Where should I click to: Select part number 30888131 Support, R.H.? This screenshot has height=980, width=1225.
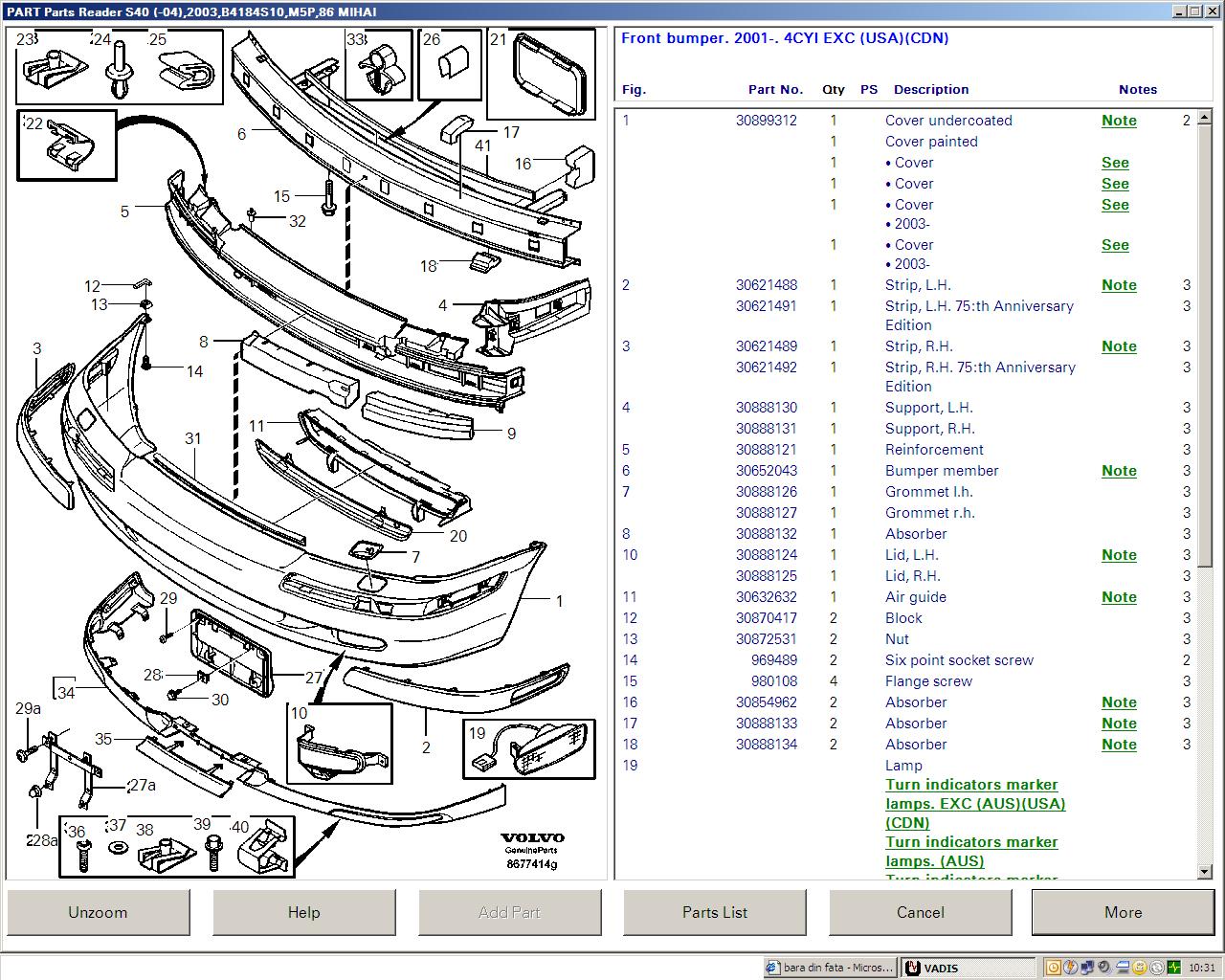tap(767, 429)
